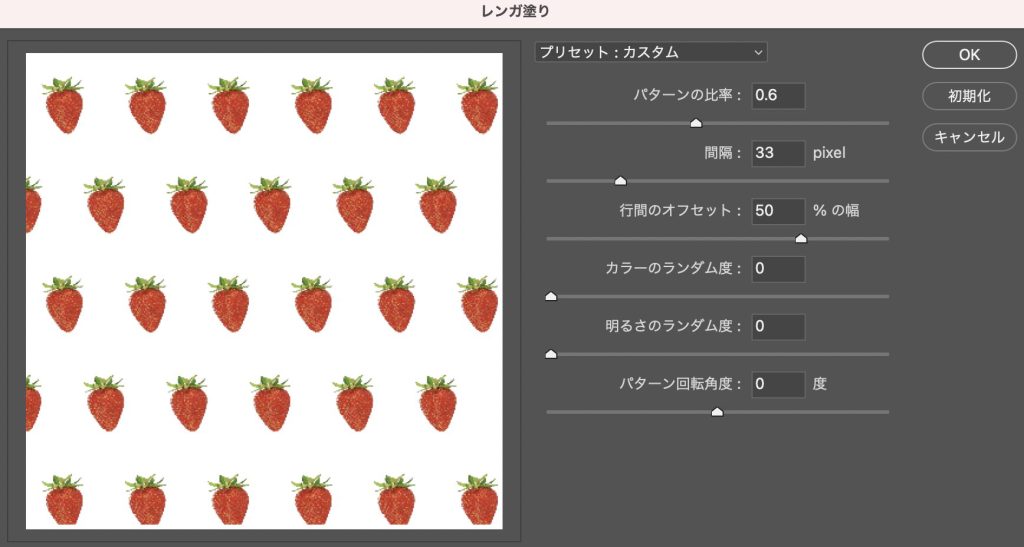The height and width of the screenshot is (547, 1024).
Task: Click the 明るさのランダム度 slider handle
Action: [x=551, y=354]
